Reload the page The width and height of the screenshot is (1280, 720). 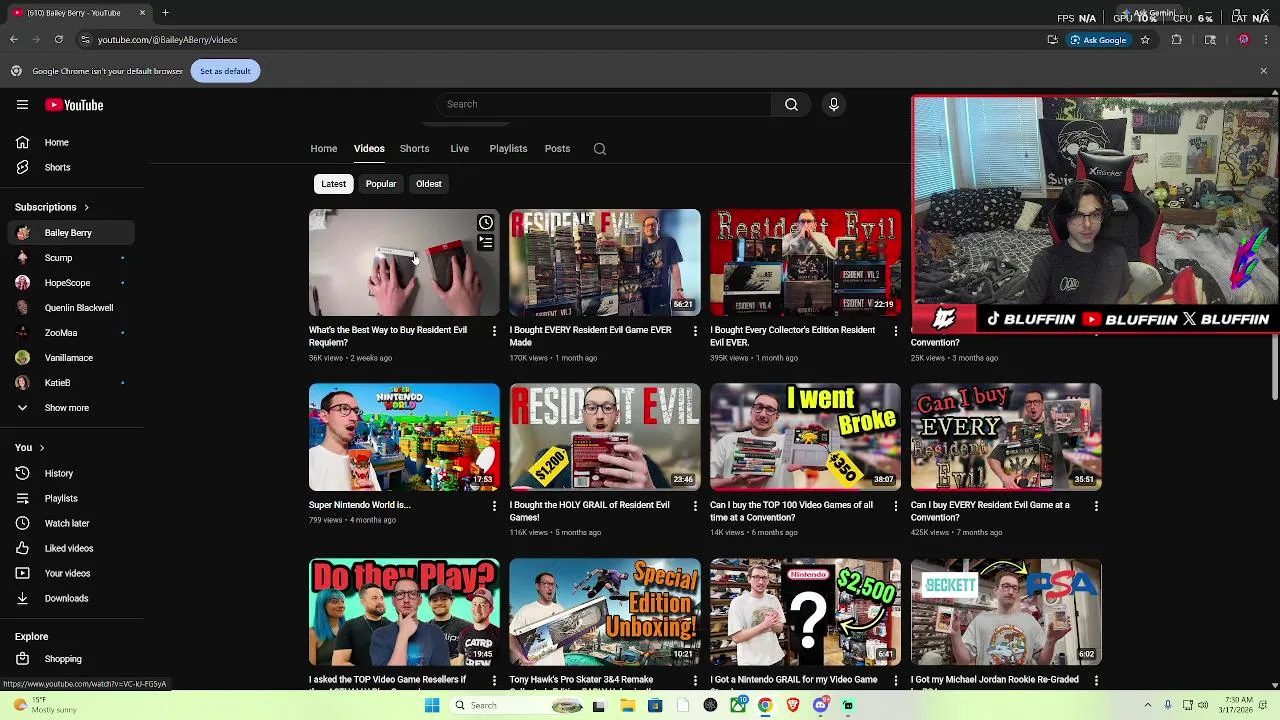pos(59,40)
